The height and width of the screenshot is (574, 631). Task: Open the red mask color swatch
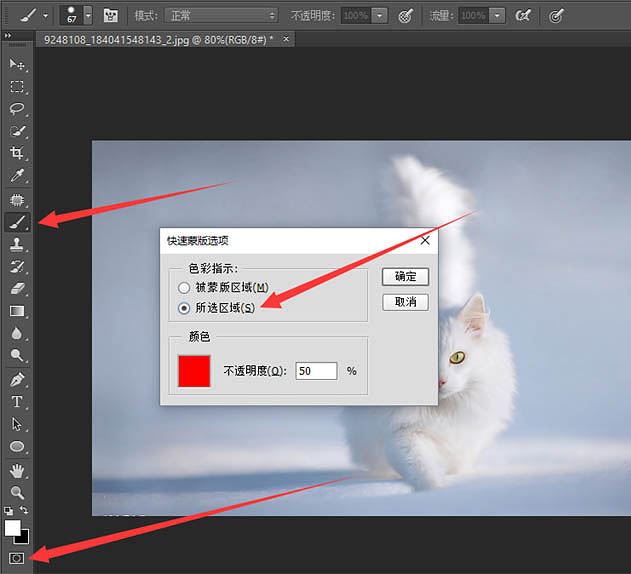(x=194, y=370)
